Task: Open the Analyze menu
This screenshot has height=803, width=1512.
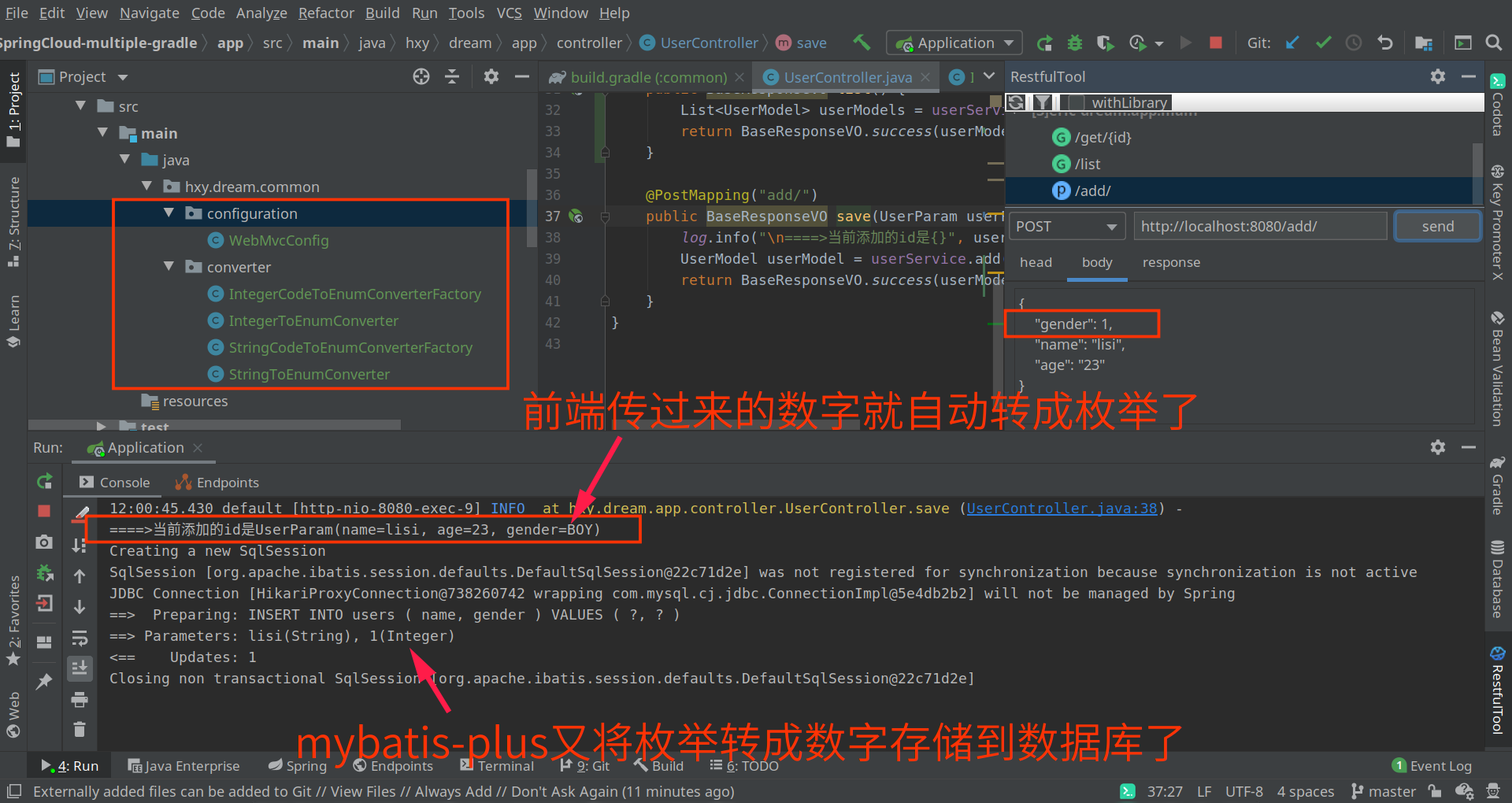Action: [261, 13]
